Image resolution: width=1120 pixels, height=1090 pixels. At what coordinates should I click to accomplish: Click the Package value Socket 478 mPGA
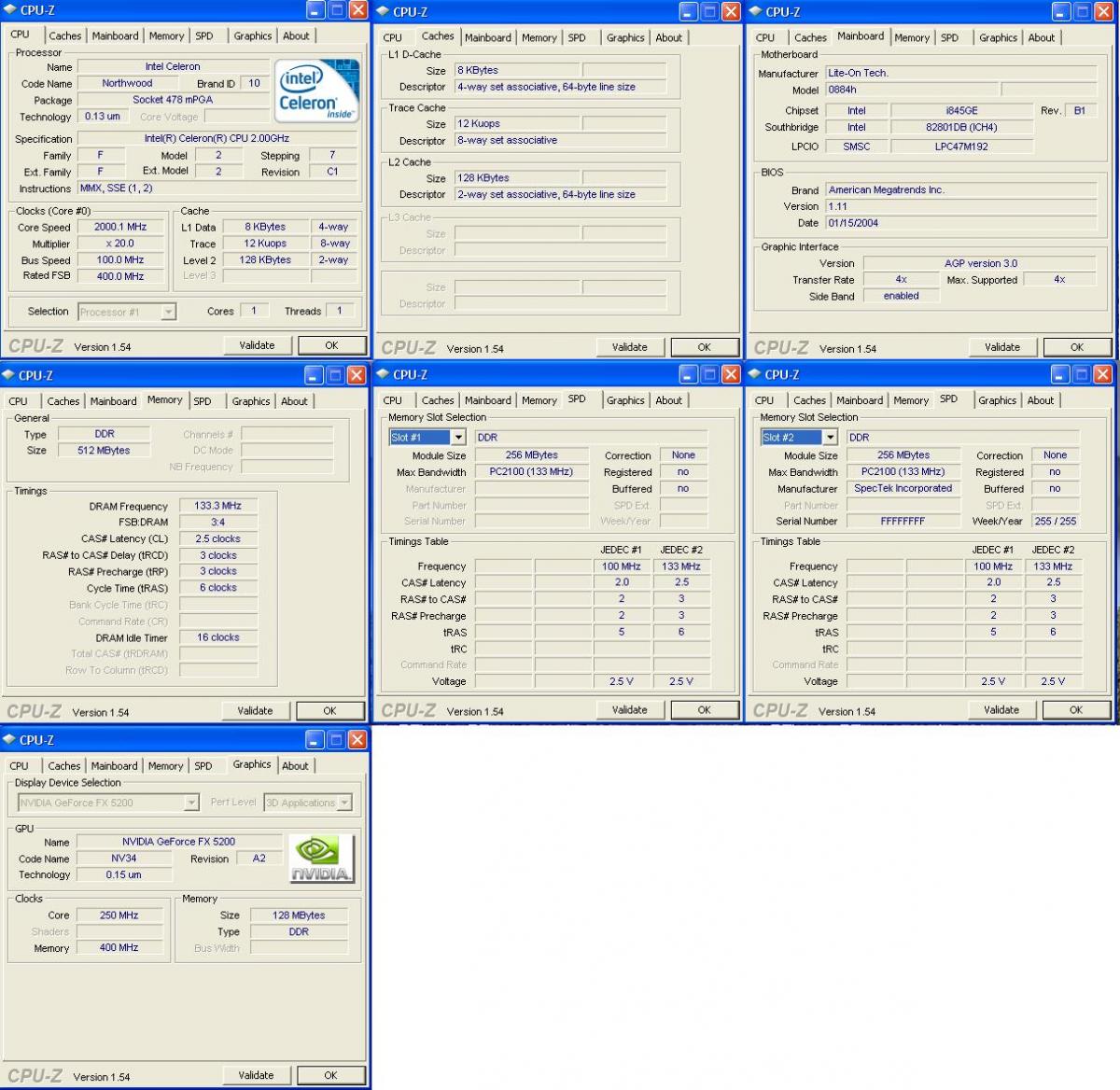point(173,100)
